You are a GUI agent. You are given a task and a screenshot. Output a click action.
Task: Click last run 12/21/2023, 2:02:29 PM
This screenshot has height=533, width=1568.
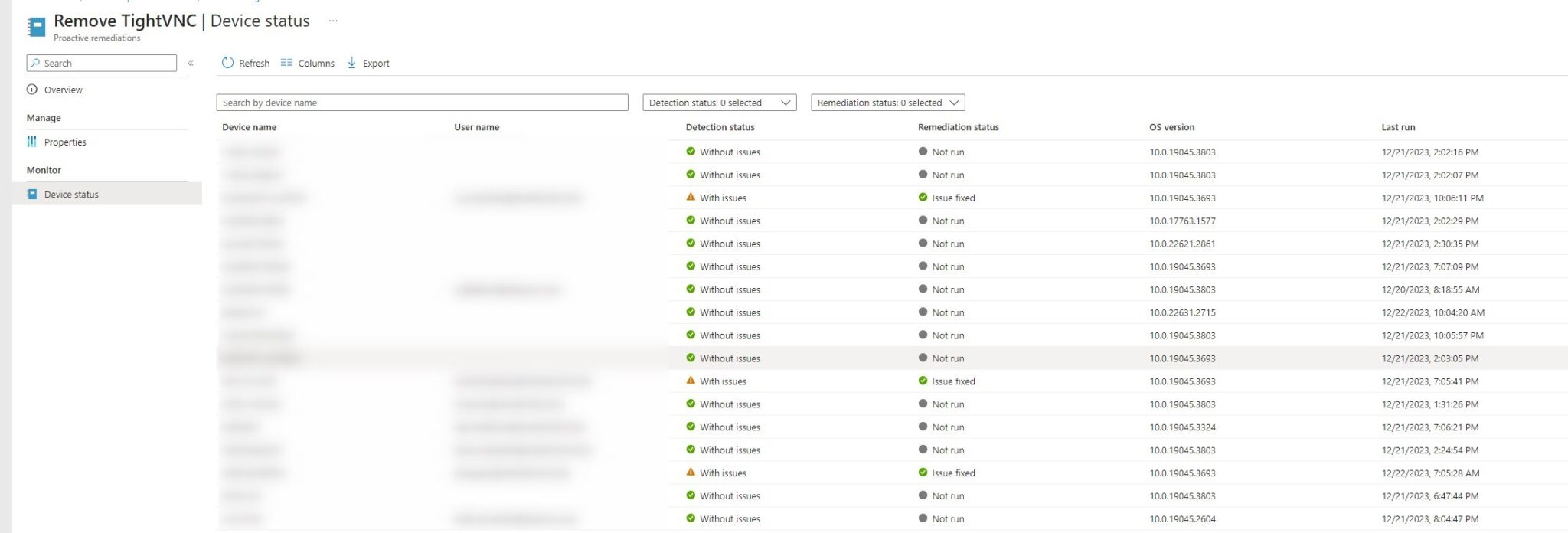(1430, 221)
